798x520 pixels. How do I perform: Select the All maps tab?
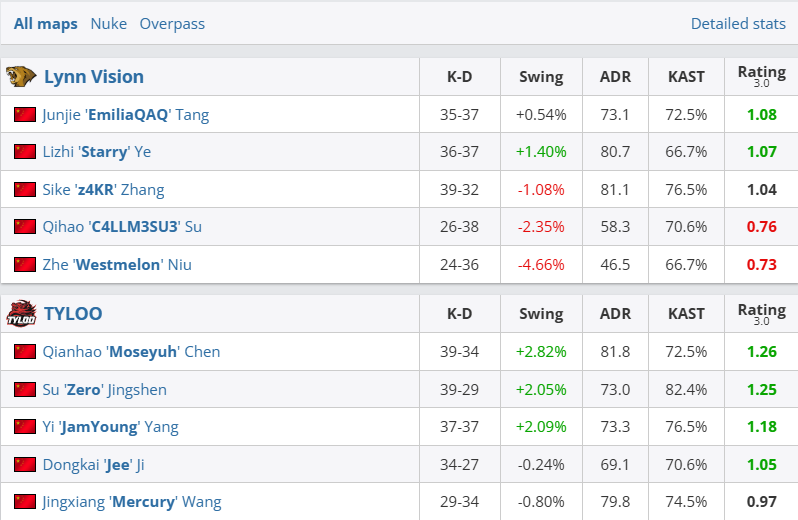click(46, 23)
